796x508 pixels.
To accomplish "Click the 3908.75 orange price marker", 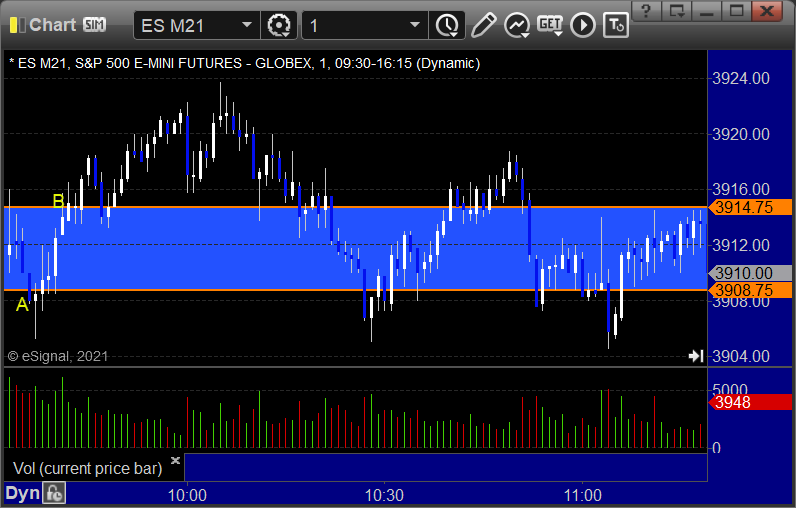I will click(750, 290).
